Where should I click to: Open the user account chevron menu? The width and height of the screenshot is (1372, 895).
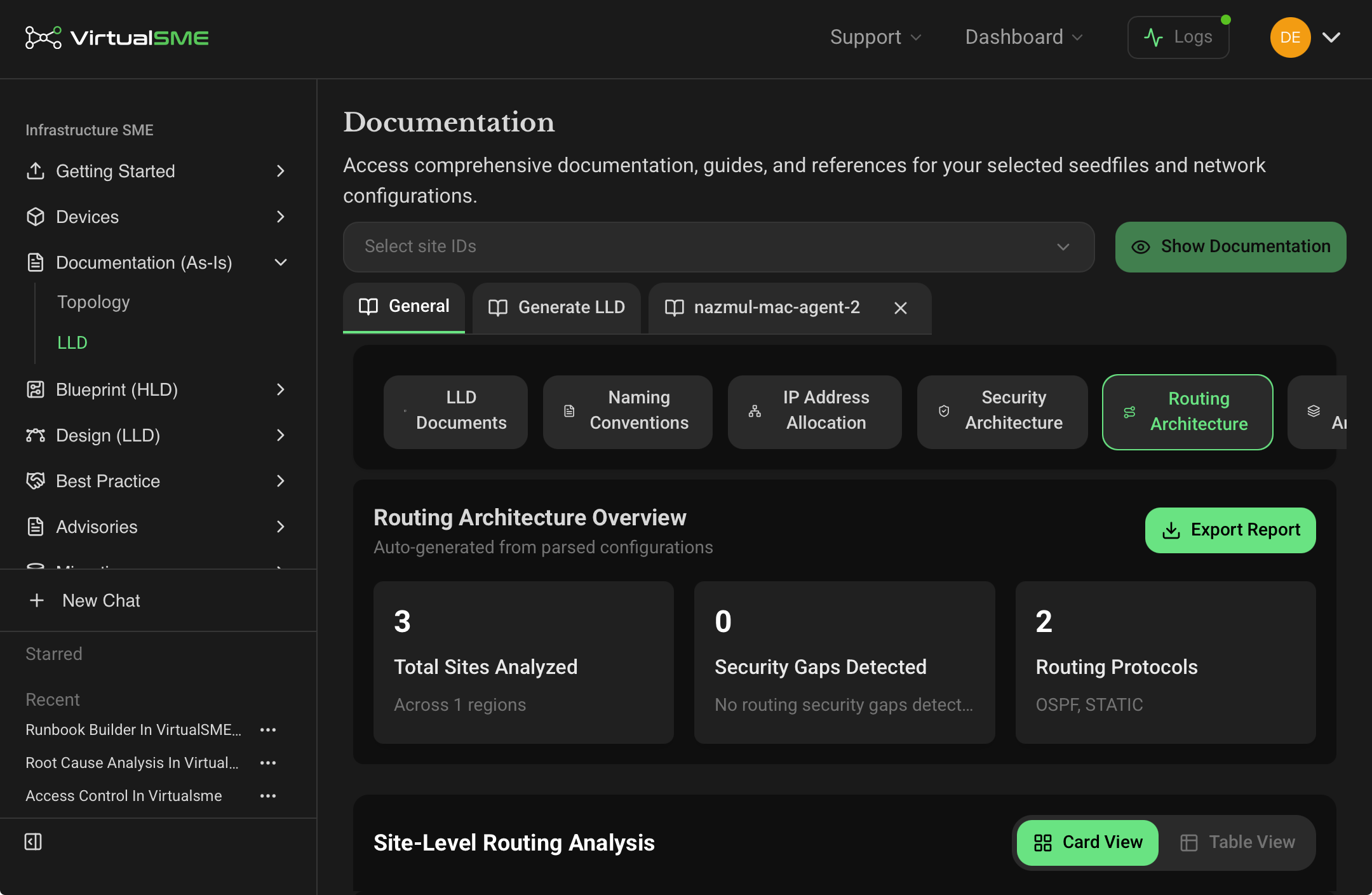click(1331, 37)
